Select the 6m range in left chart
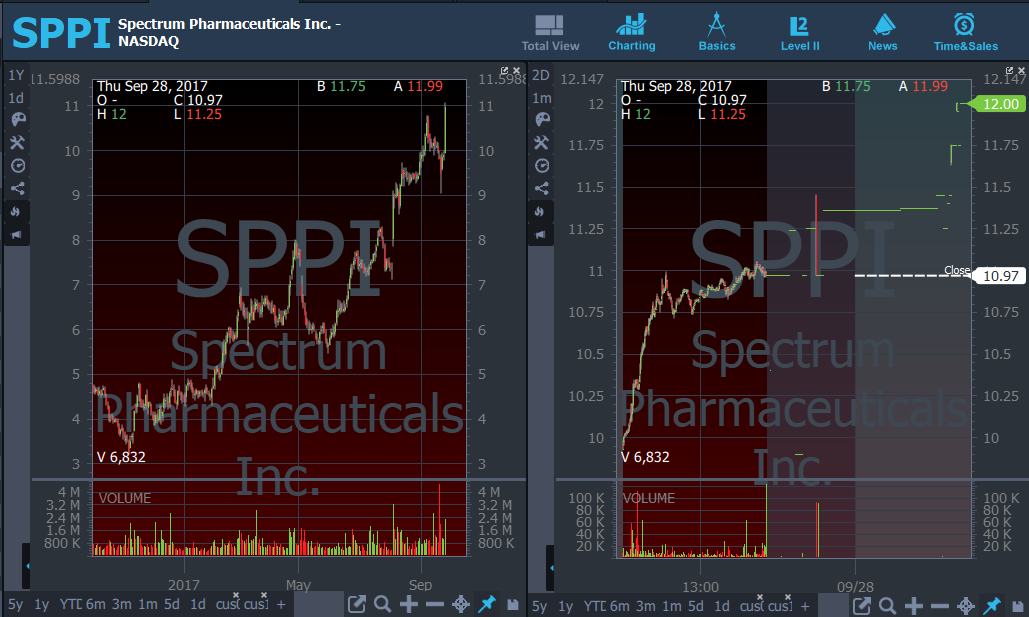Image resolution: width=1029 pixels, height=617 pixels. (96, 605)
